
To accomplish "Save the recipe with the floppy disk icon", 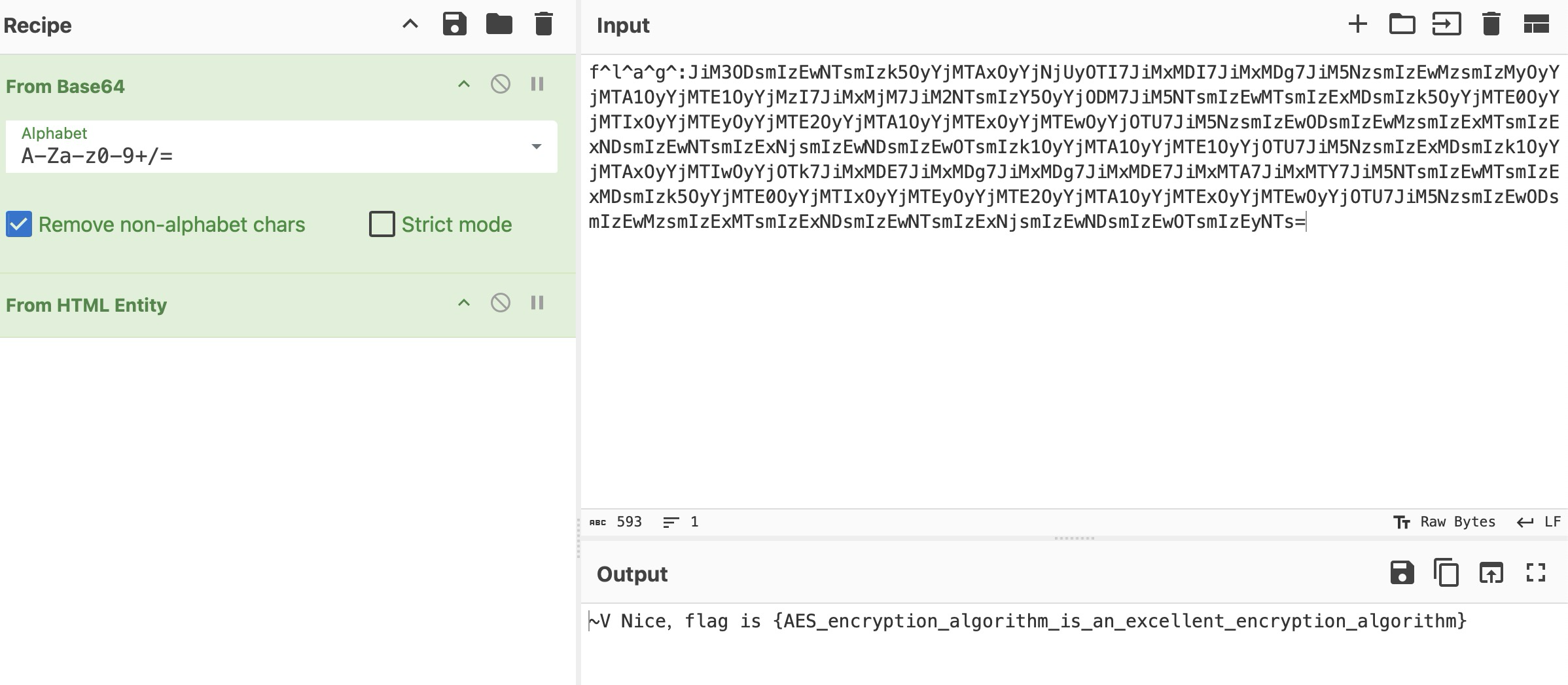I will (x=455, y=24).
